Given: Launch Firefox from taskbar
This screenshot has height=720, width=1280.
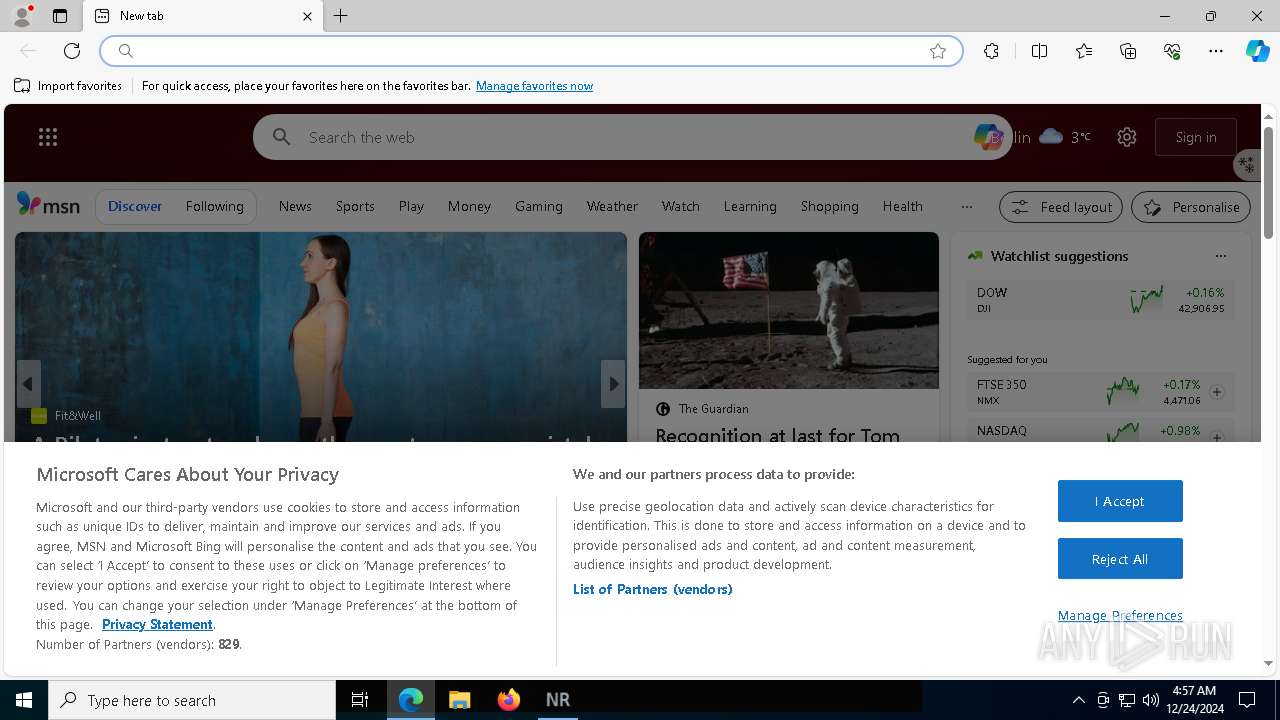Looking at the screenshot, I should [x=508, y=700].
